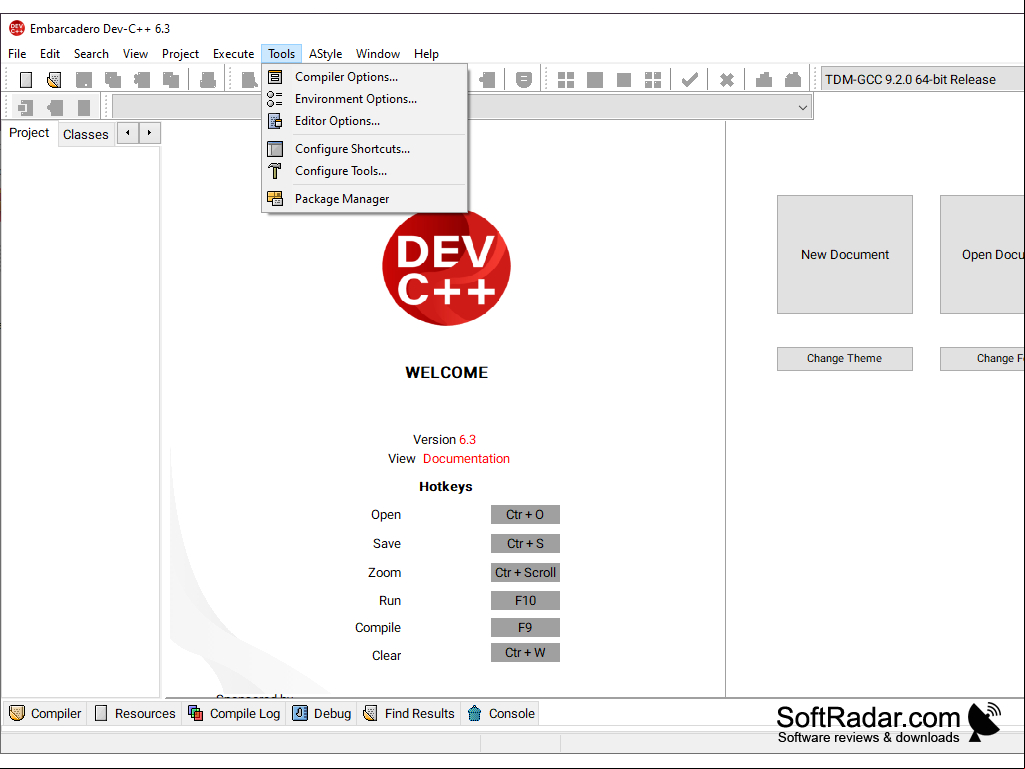Open the TDM-GCC 9.2.0 compiler set dropdown

pyautogui.click(x=922, y=79)
